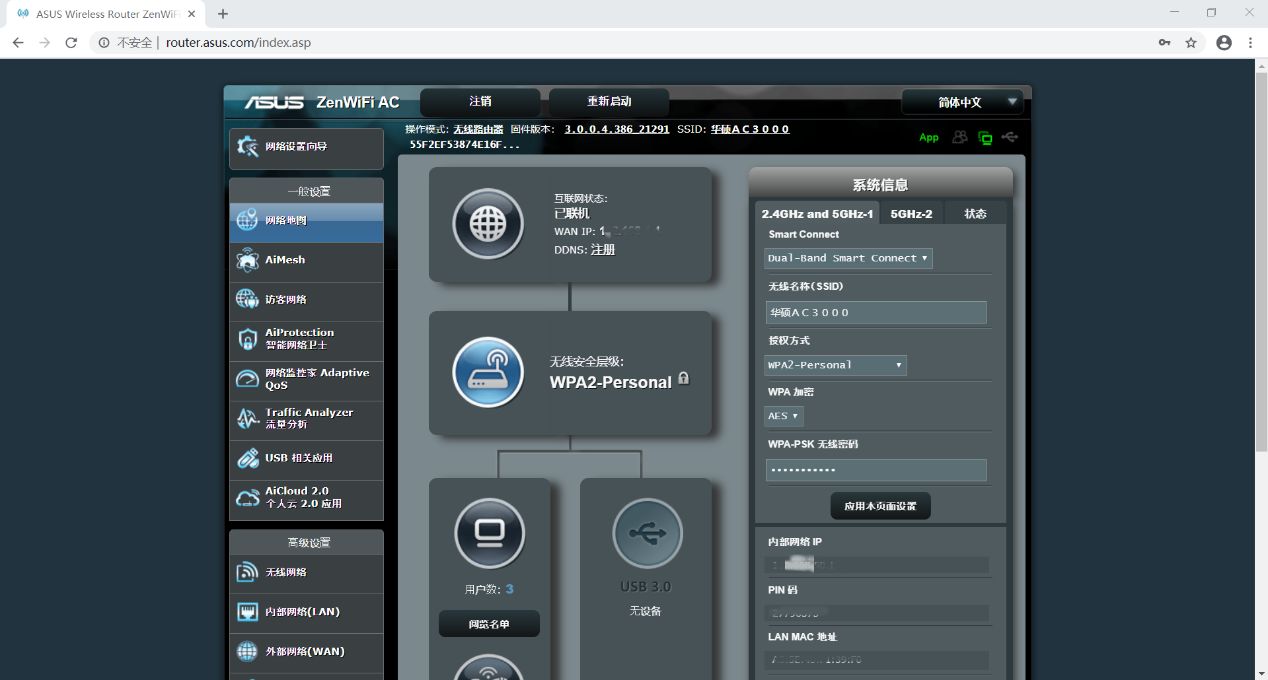Switch to the 2.4GHz and 5GHz-1 tab
The image size is (1268, 680).
pos(817,214)
